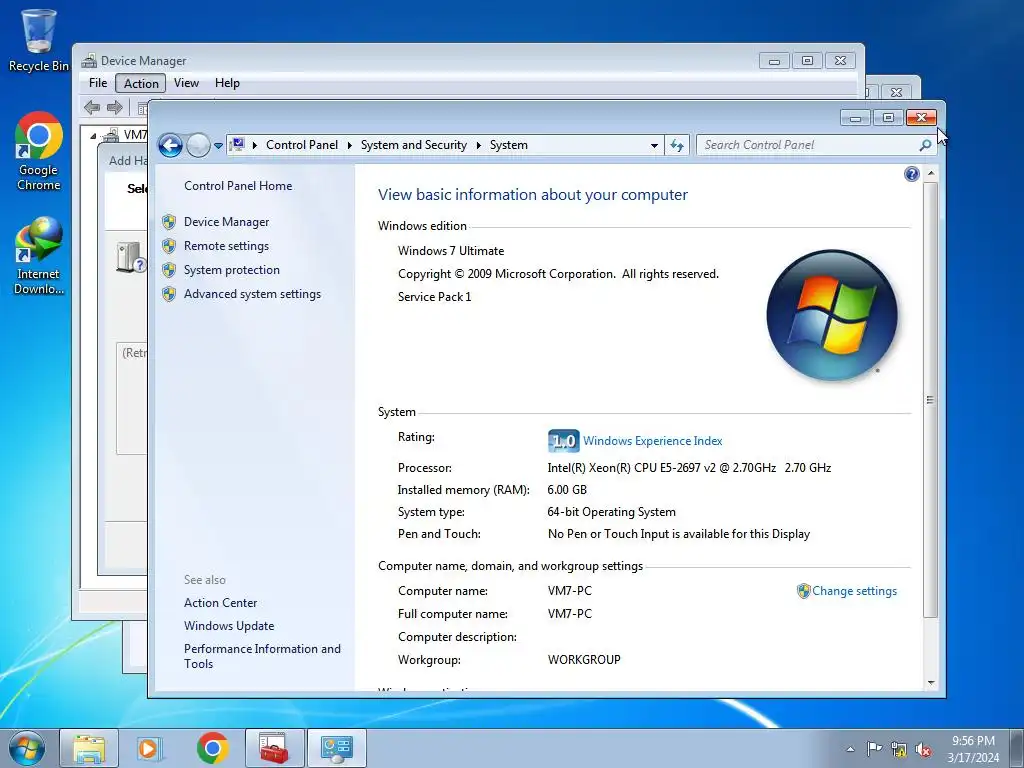
Task: Click the forward navigation arrow button
Action: (x=198, y=145)
